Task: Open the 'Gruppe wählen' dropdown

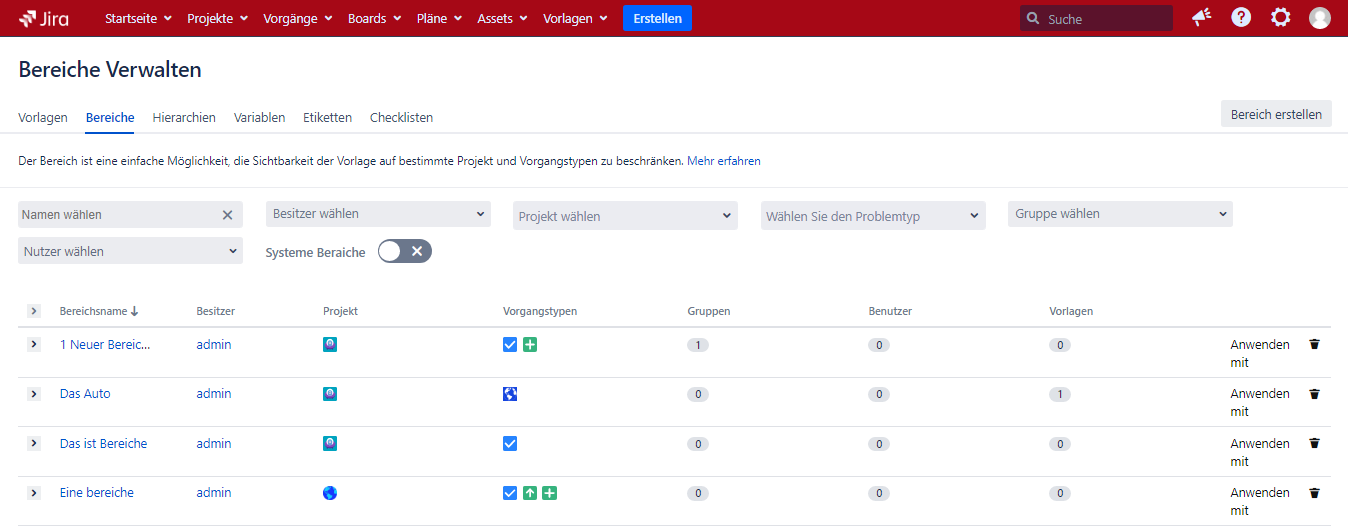Action: coord(1119,214)
